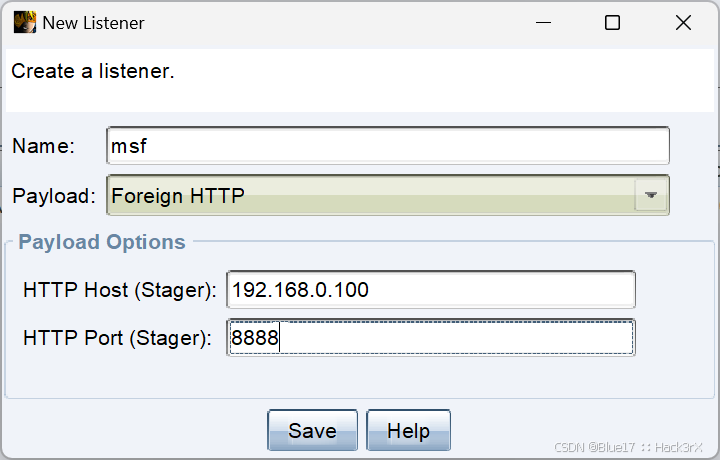Open Help for listener creation
Viewport: 720px width, 460px height.
coord(408,431)
